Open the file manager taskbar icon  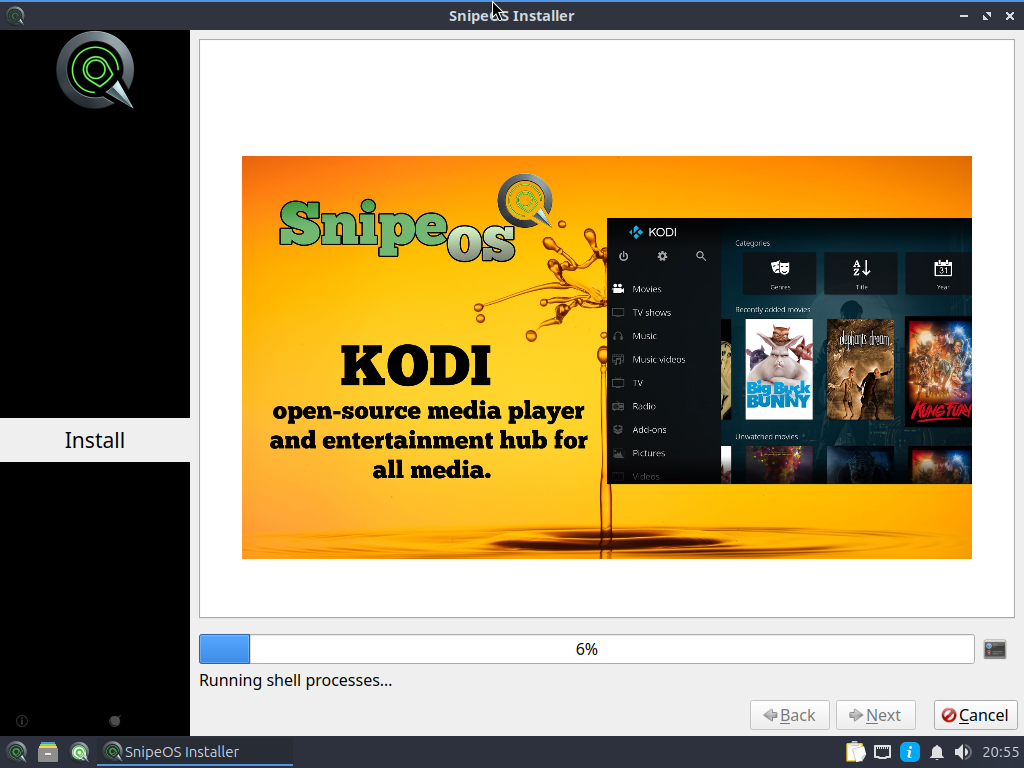48,752
